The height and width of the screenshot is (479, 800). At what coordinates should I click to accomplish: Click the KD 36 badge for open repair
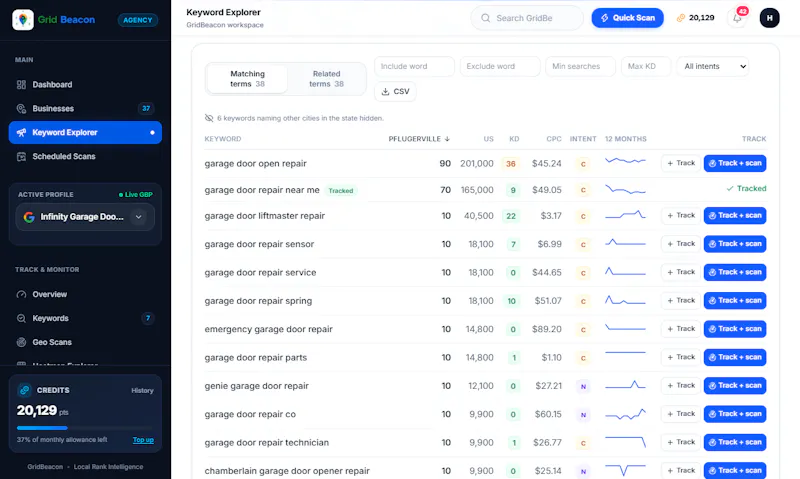511,164
